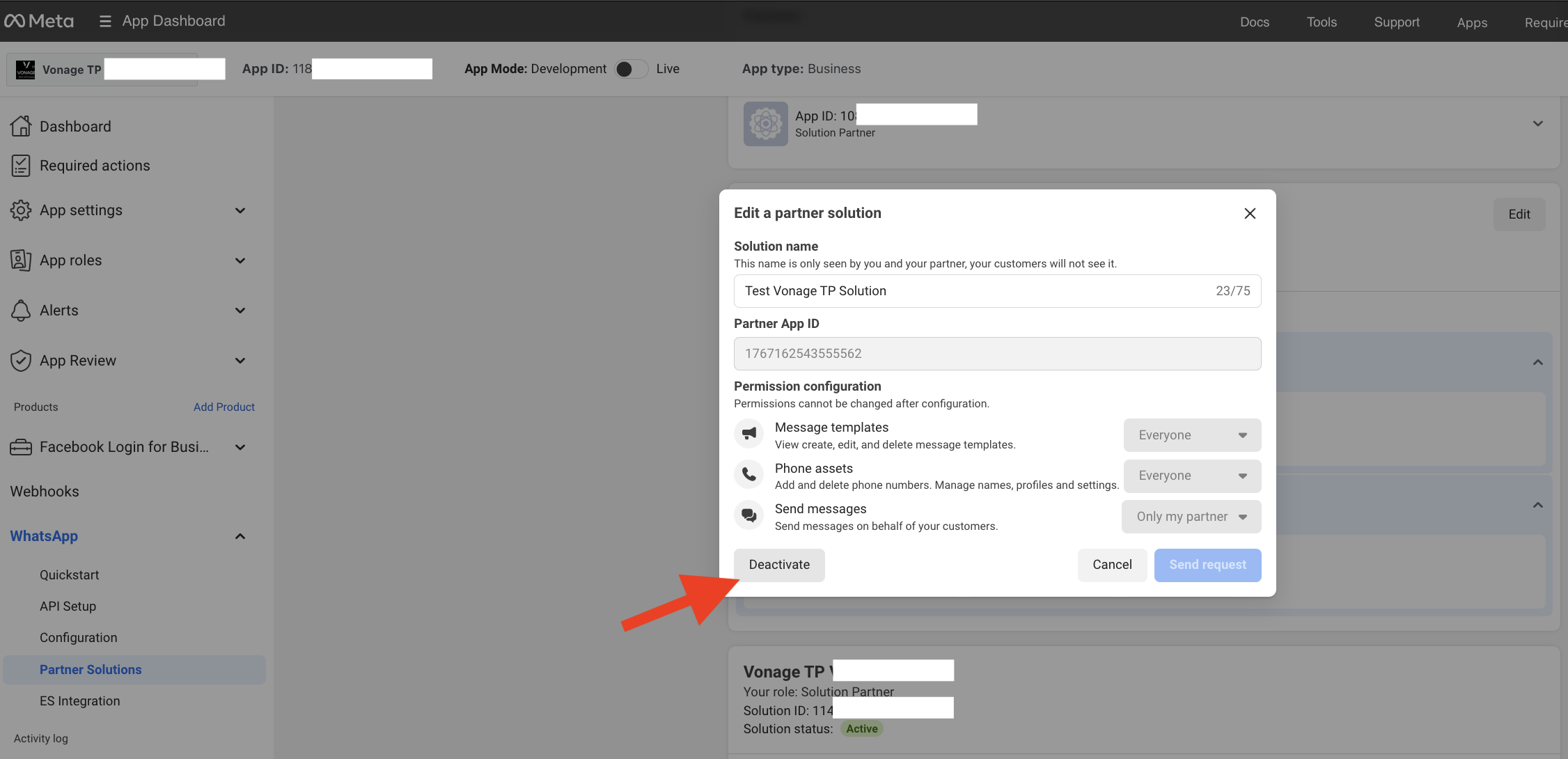Viewport: 1568px width, 759px height.
Task: Click the Required actions checklist icon
Action: [21, 166]
